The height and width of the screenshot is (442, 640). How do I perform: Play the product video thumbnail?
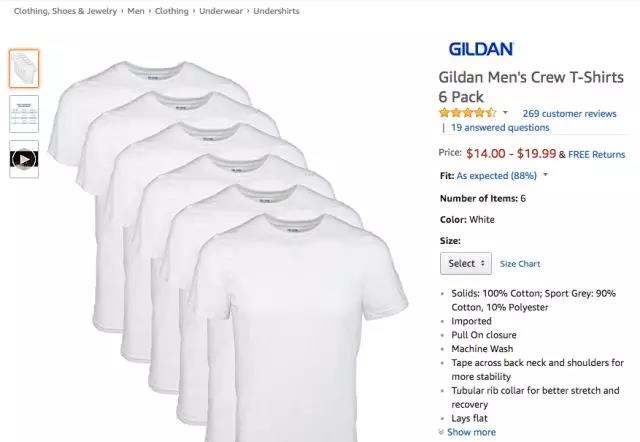click(x=24, y=159)
